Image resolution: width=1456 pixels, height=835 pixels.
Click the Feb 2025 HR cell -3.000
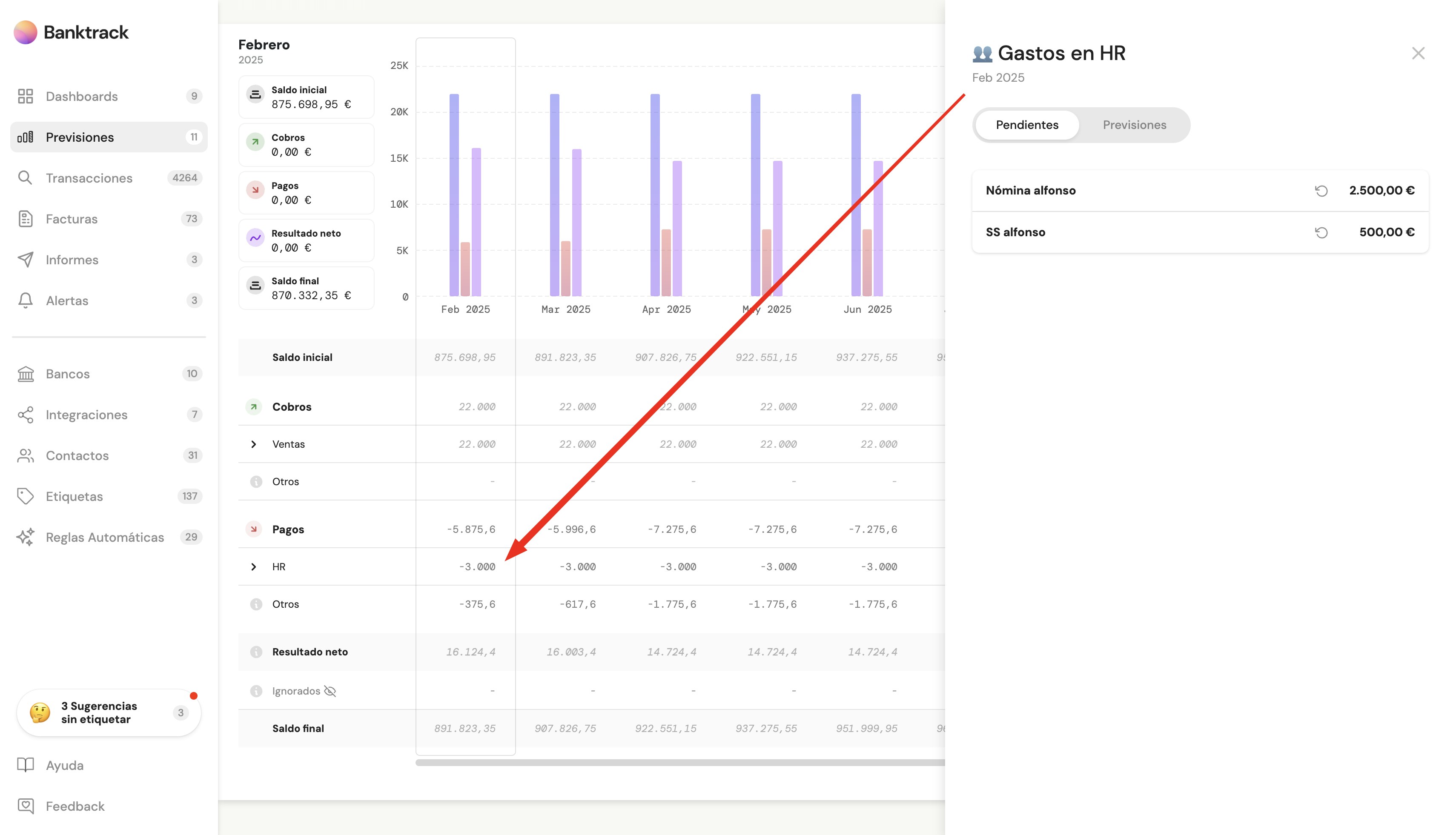point(477,567)
